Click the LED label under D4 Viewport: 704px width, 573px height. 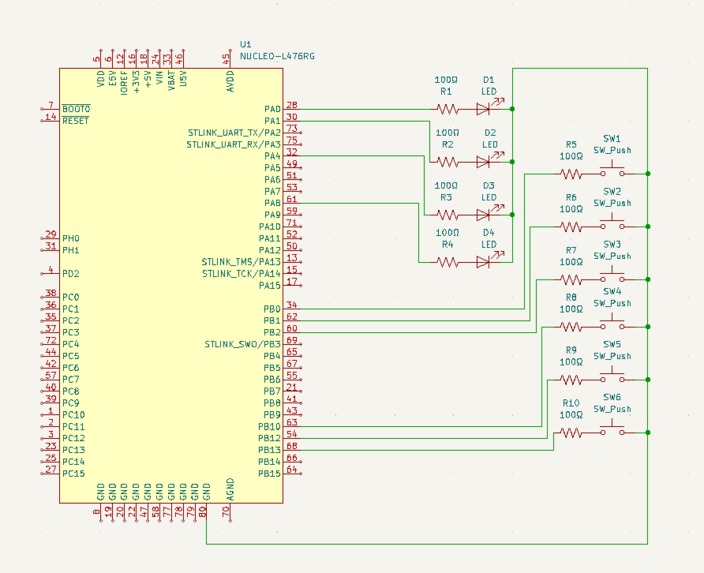pyautogui.click(x=489, y=245)
